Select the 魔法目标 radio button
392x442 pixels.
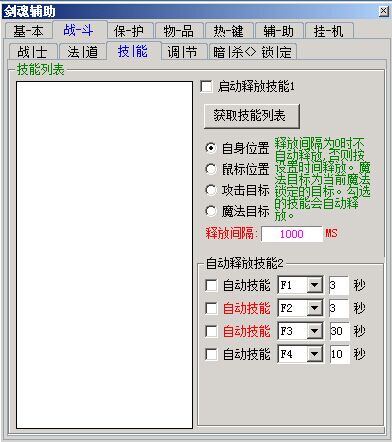211,211
